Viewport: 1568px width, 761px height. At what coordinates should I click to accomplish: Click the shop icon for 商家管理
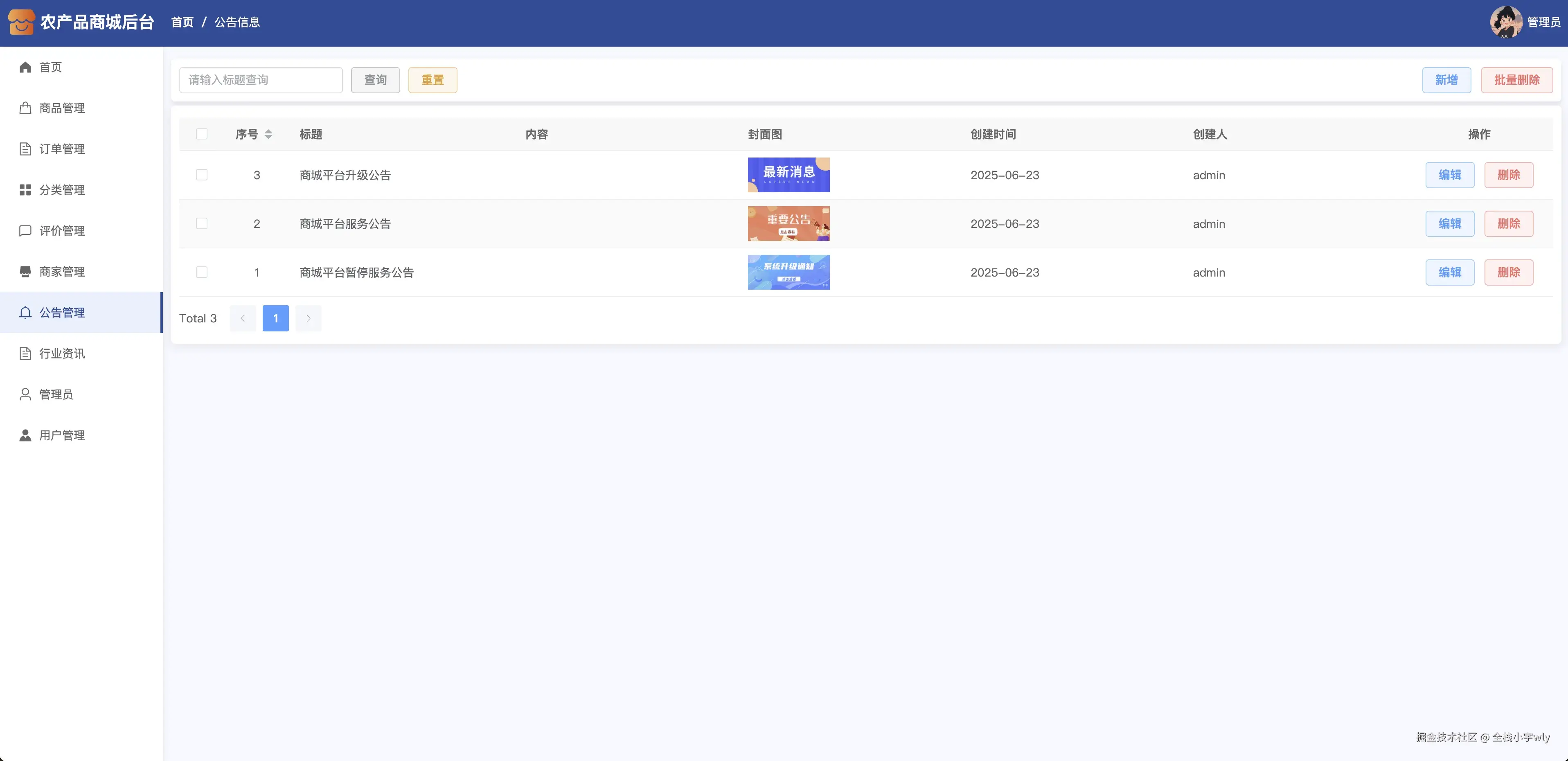(x=25, y=272)
